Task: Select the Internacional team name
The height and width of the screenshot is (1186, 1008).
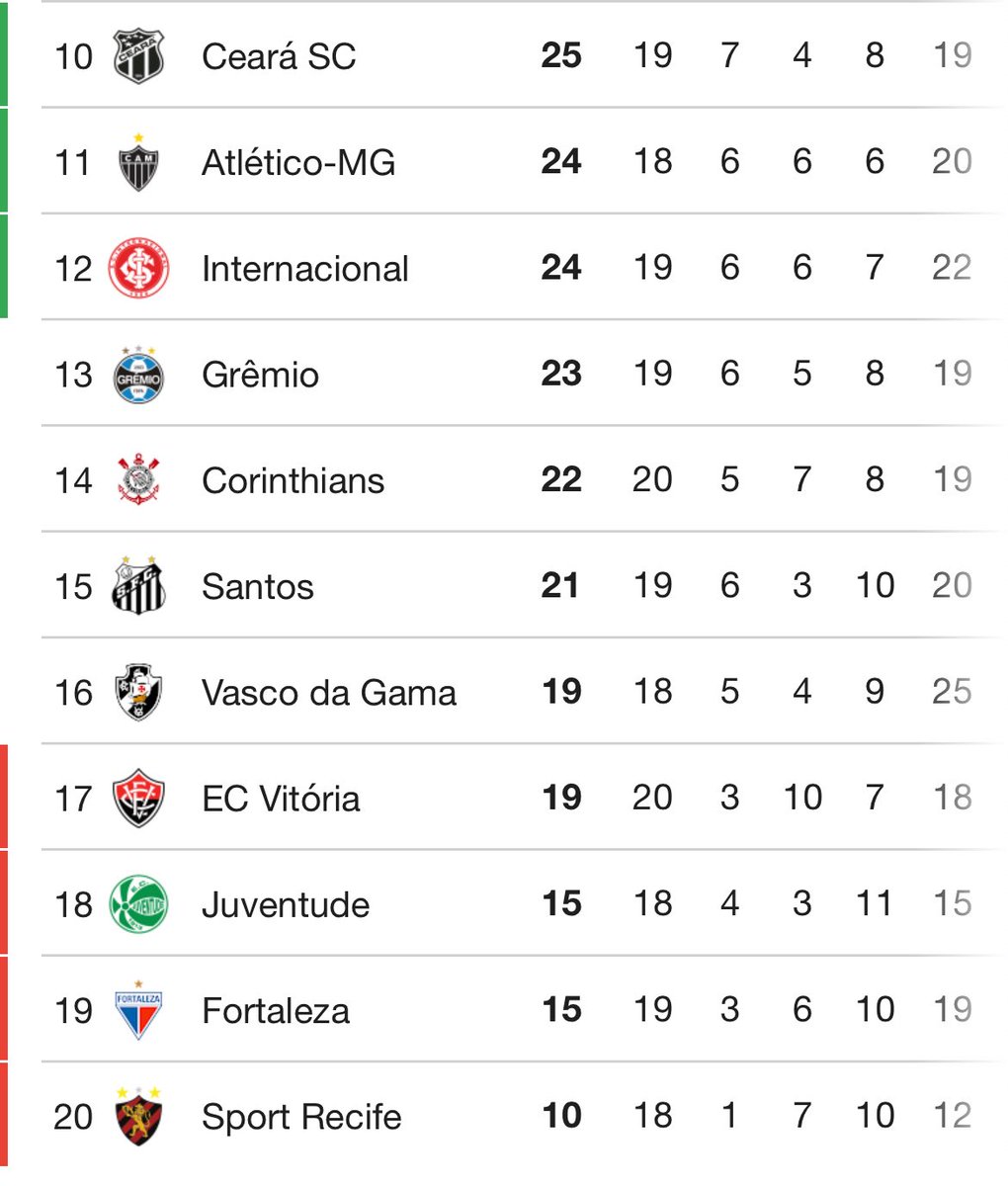Action: click(x=304, y=269)
